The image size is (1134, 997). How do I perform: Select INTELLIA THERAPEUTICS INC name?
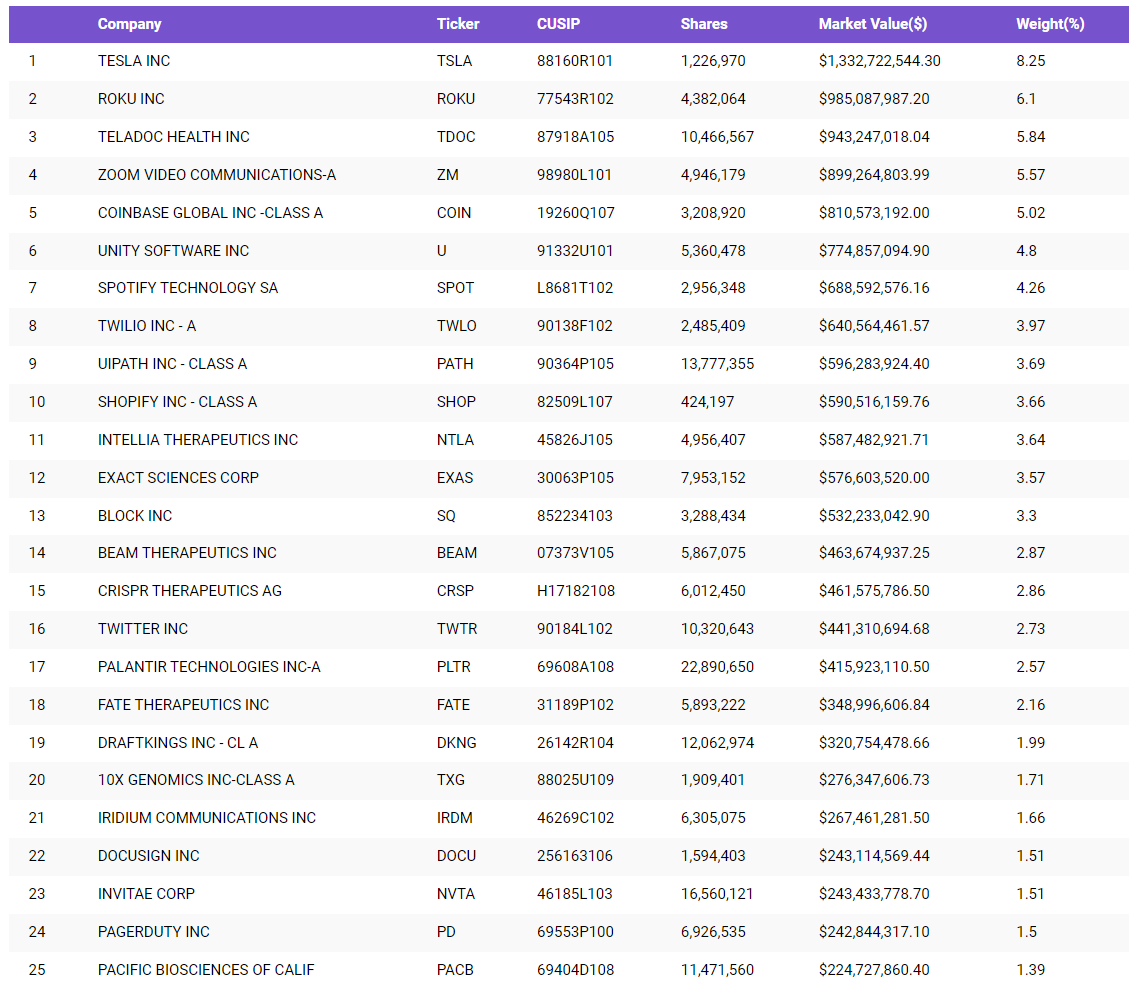pyautogui.click(x=197, y=440)
